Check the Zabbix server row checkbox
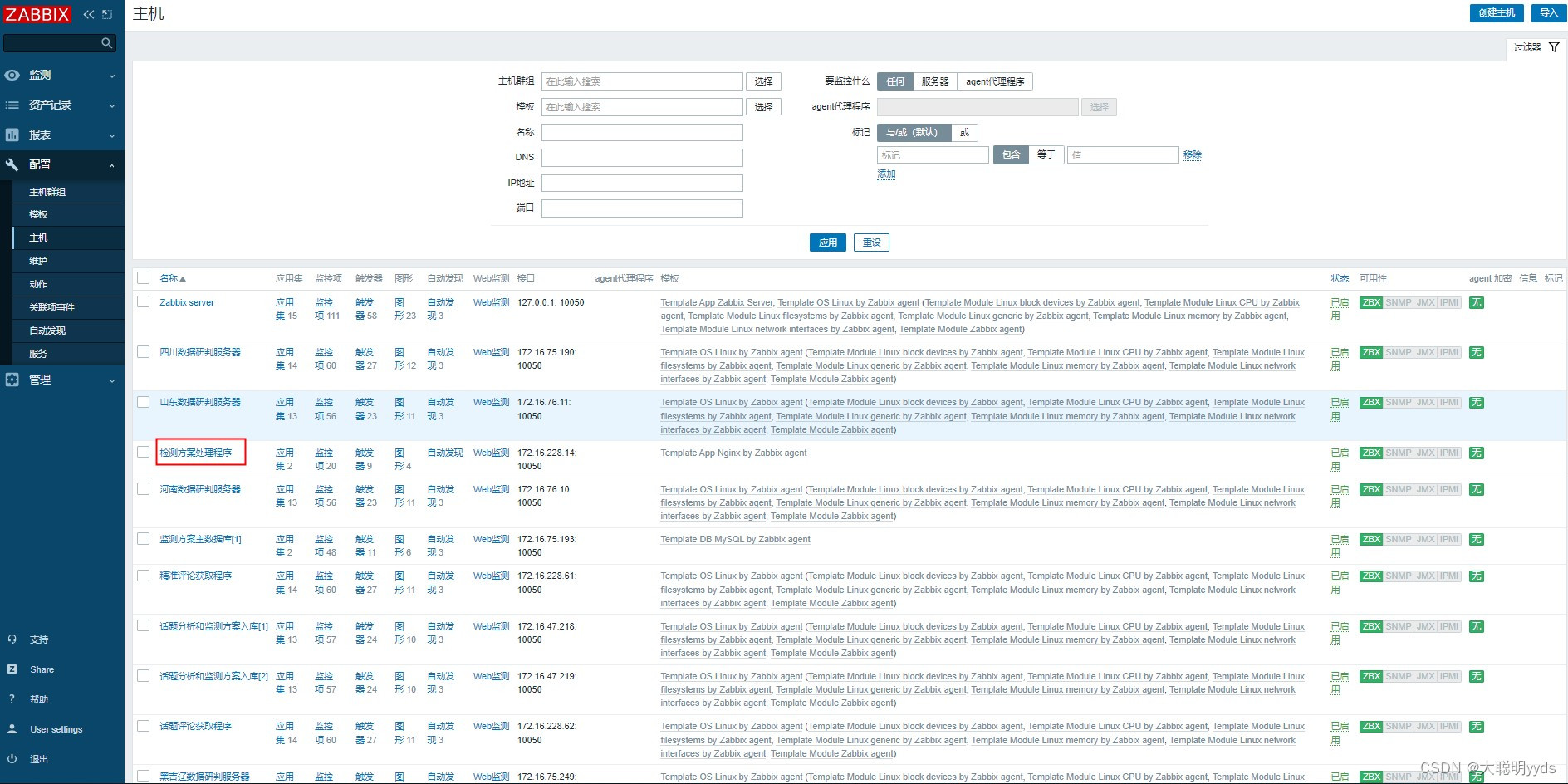The image size is (1568, 784). coord(144,302)
